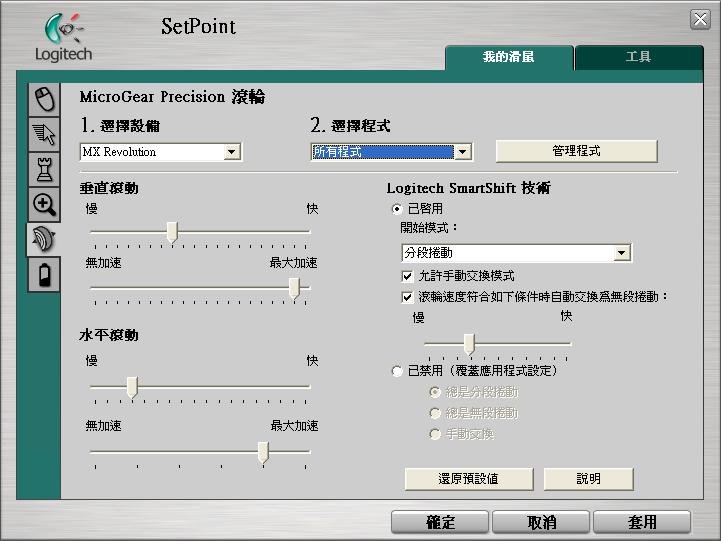Viewport: 721px width, 541px height.
Task: Open the mouse buttons settings sidebar icon
Action: tap(45, 99)
